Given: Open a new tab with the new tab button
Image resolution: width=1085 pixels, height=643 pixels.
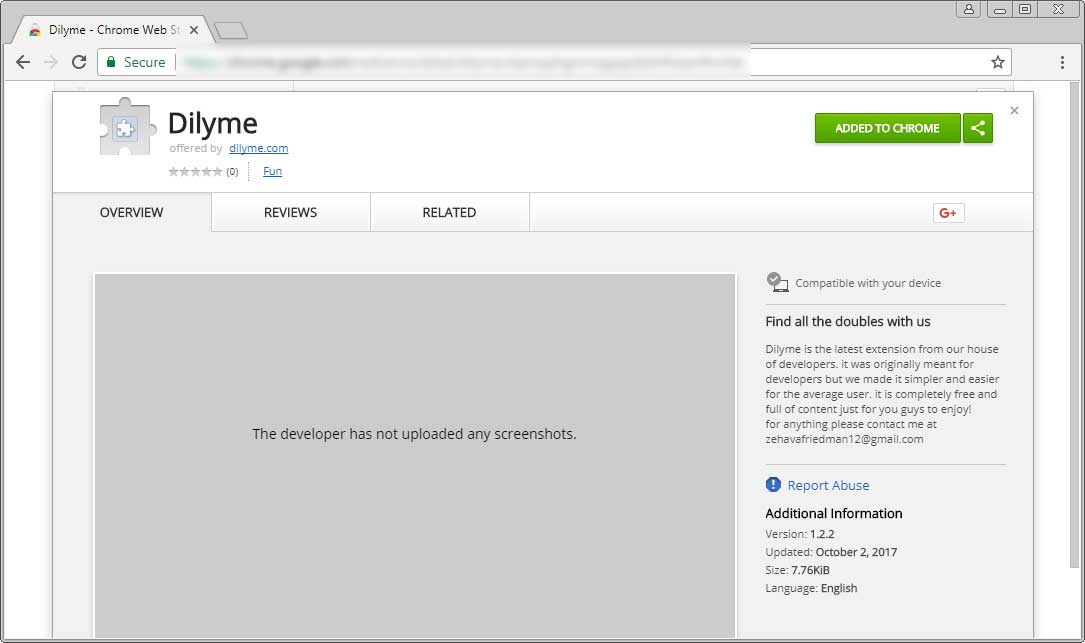Looking at the screenshot, I should click(231, 30).
